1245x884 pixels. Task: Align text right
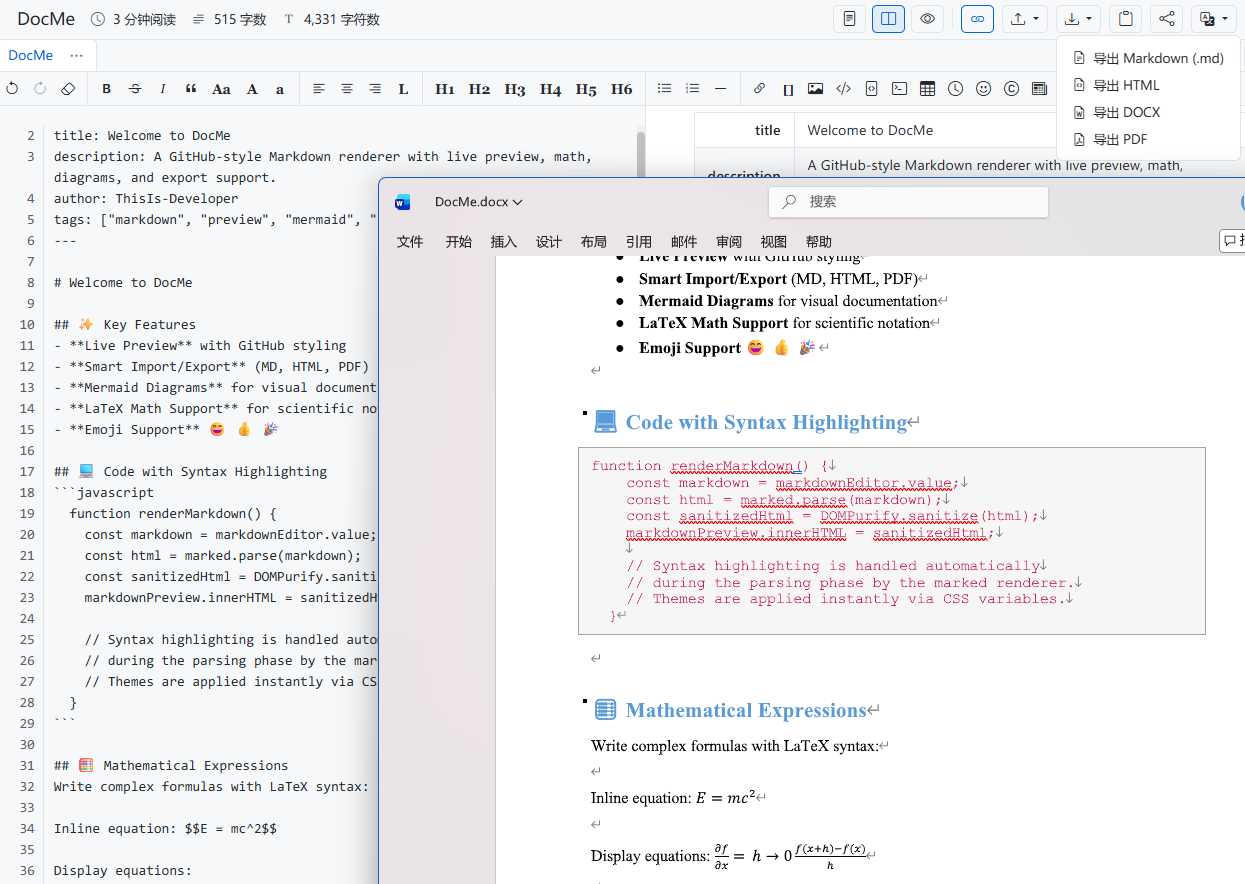pos(375,89)
